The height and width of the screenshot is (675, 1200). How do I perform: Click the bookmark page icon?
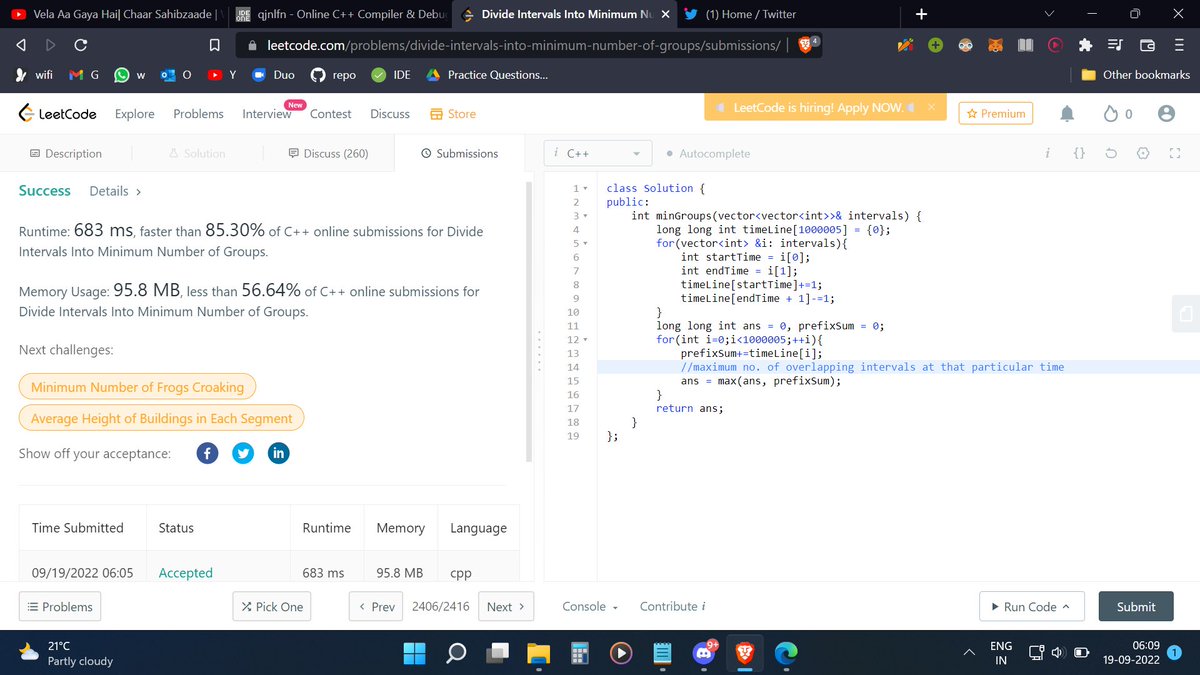point(214,45)
